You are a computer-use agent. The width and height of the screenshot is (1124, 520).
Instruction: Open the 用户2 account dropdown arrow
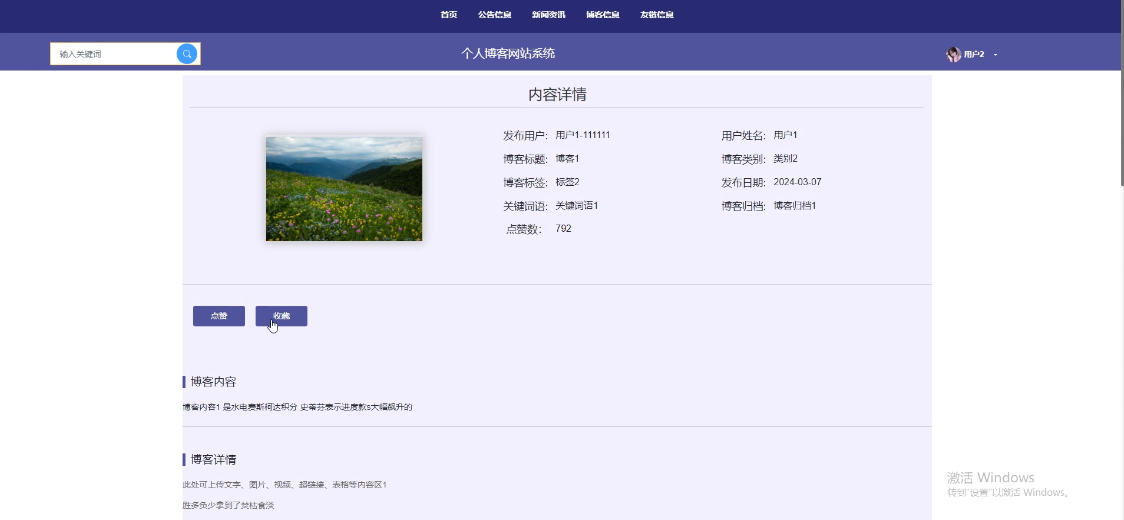[996, 55]
